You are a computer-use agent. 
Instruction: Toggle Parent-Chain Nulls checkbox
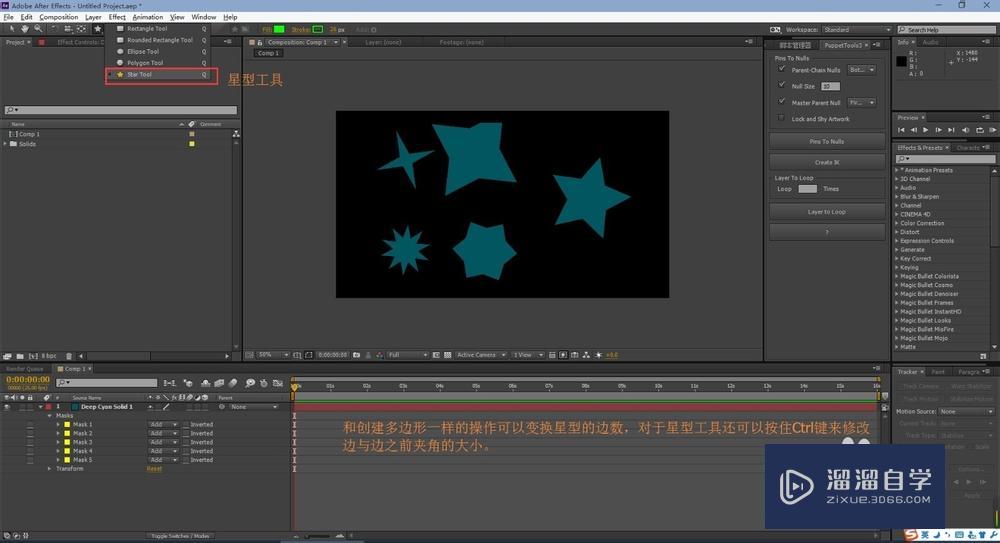782,69
